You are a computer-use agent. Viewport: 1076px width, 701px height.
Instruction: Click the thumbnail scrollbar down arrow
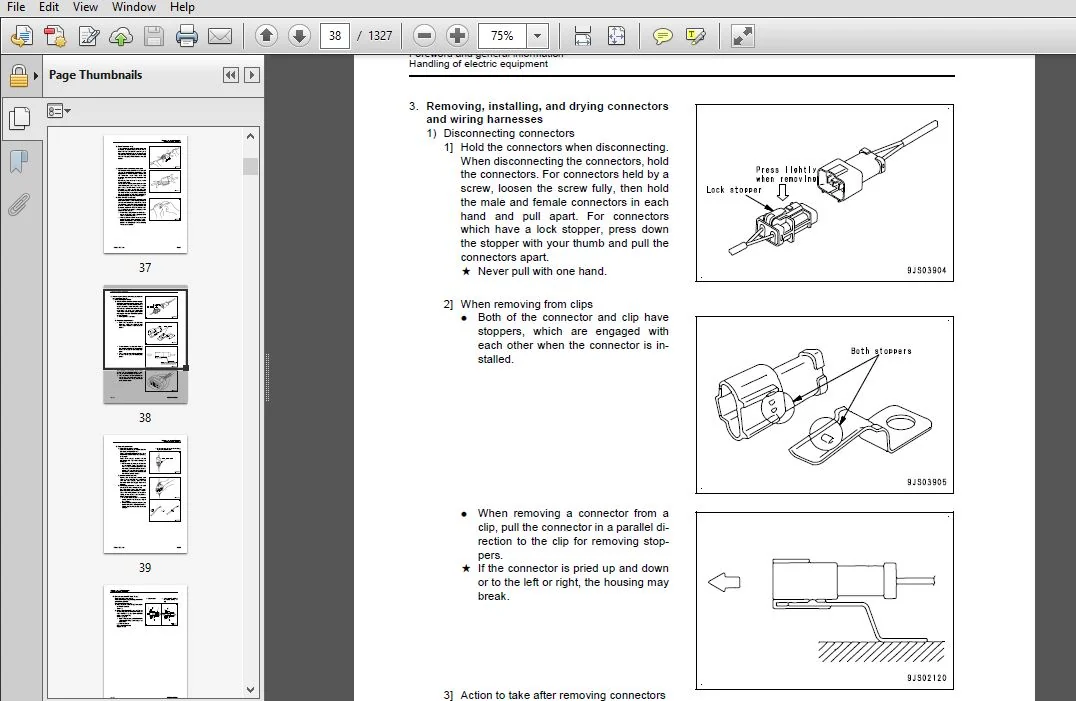[250, 689]
